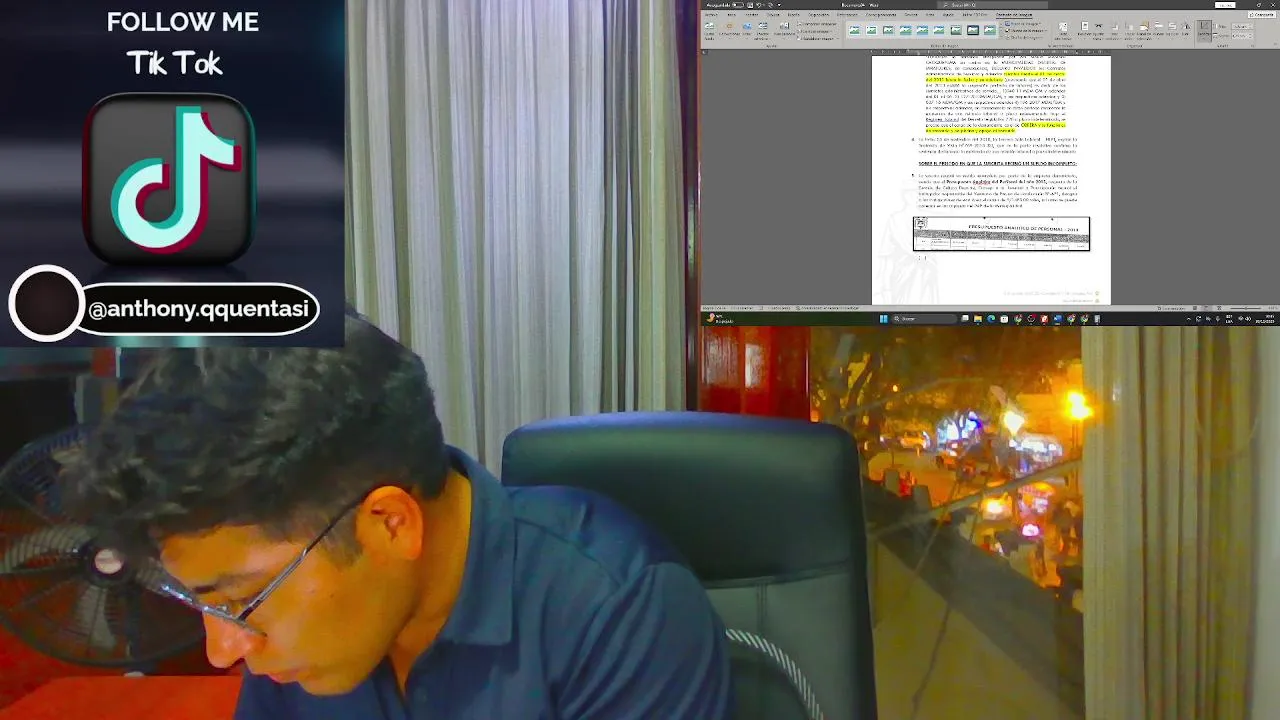Click the bold underlined heading SOBRE EL PERIODO
1280x720 pixels.
pyautogui.click(x=997, y=163)
